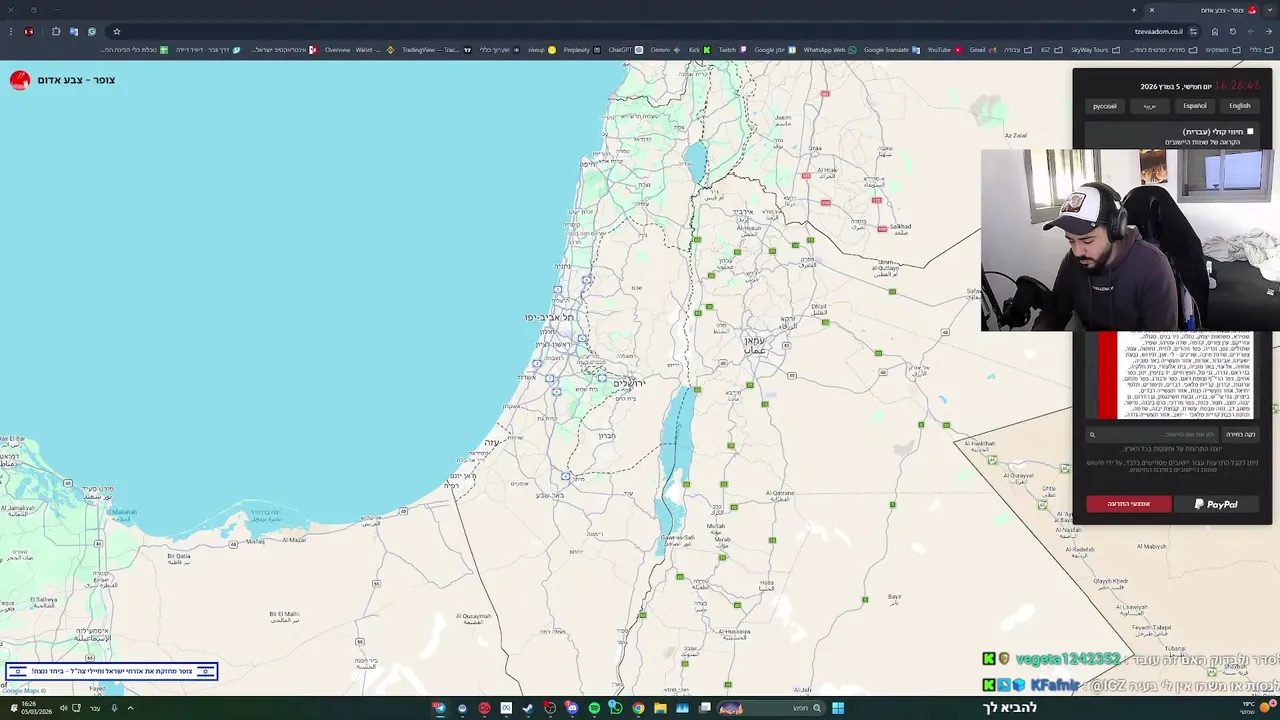Open the Overview - Wallet bookmark

[x=359, y=49]
